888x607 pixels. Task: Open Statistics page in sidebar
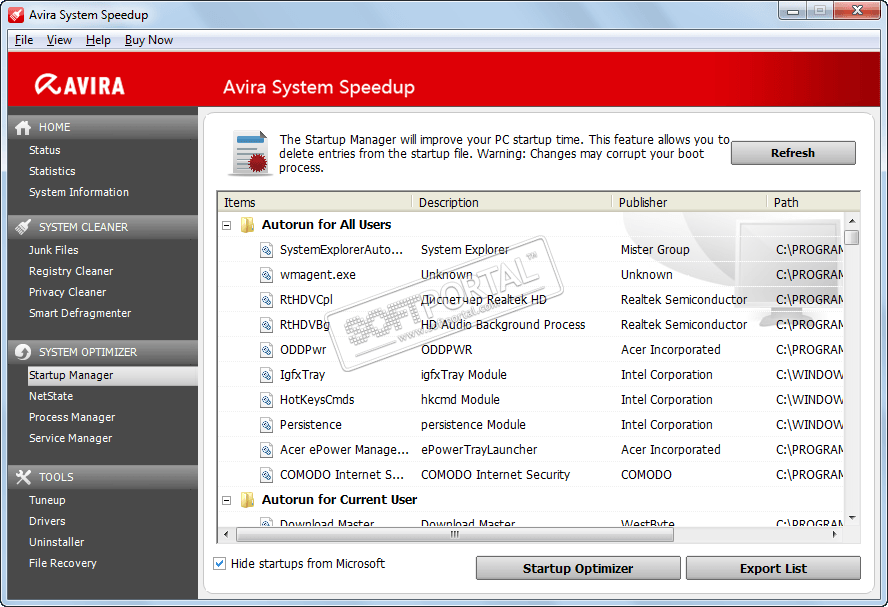point(52,171)
